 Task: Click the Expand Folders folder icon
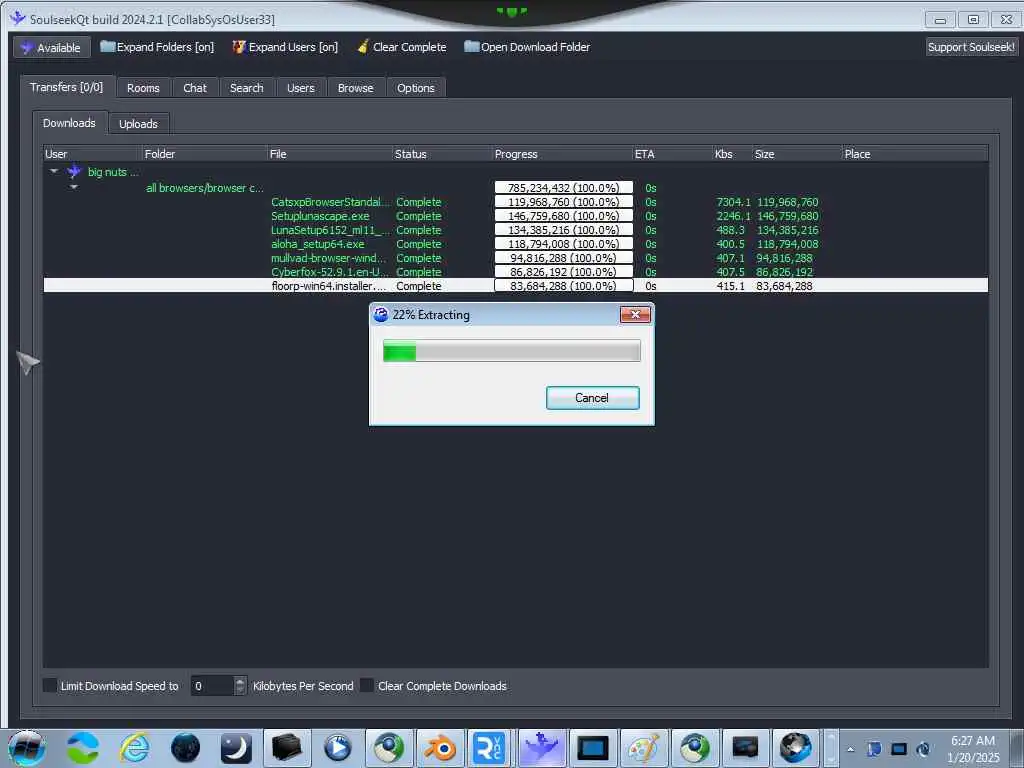pos(107,46)
